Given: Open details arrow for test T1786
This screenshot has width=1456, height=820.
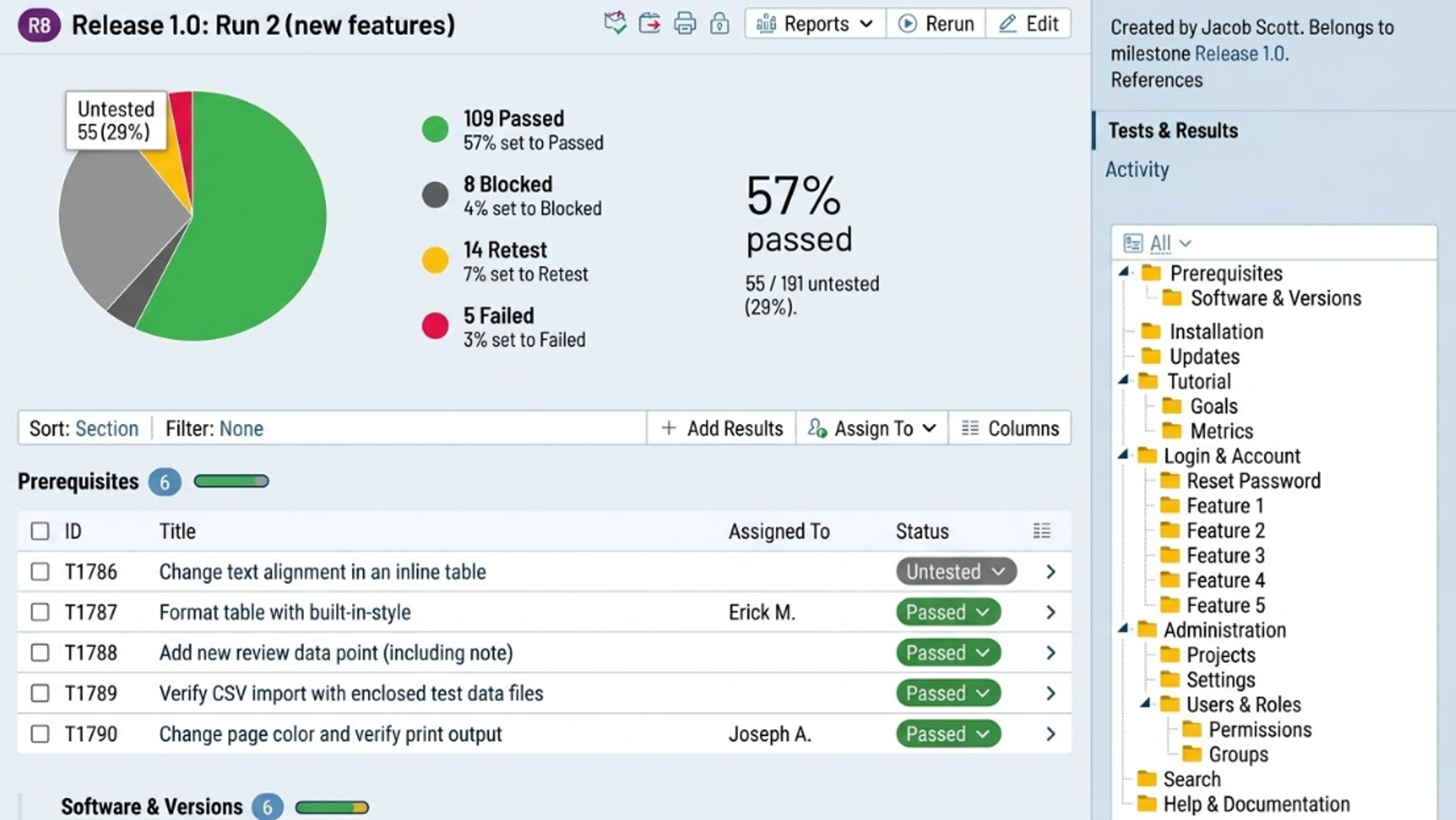Looking at the screenshot, I should [1051, 572].
